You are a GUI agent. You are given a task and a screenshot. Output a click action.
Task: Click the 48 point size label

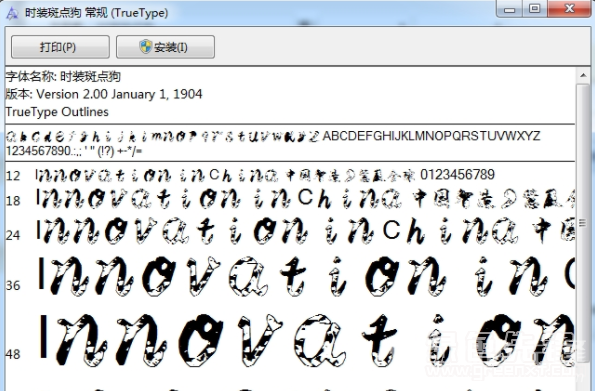click(13, 354)
